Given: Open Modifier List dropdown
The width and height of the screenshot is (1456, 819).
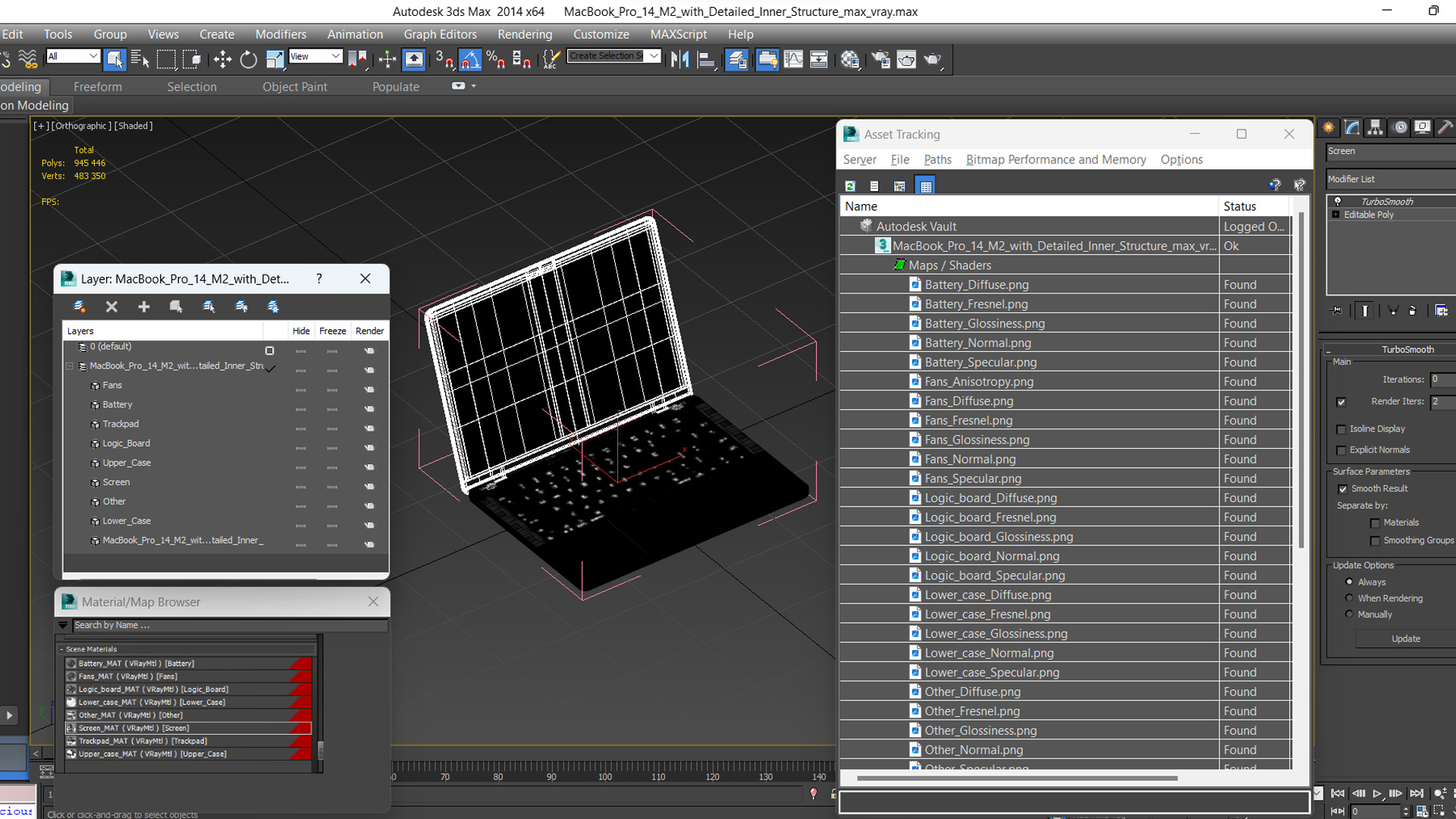Looking at the screenshot, I should 1391,179.
